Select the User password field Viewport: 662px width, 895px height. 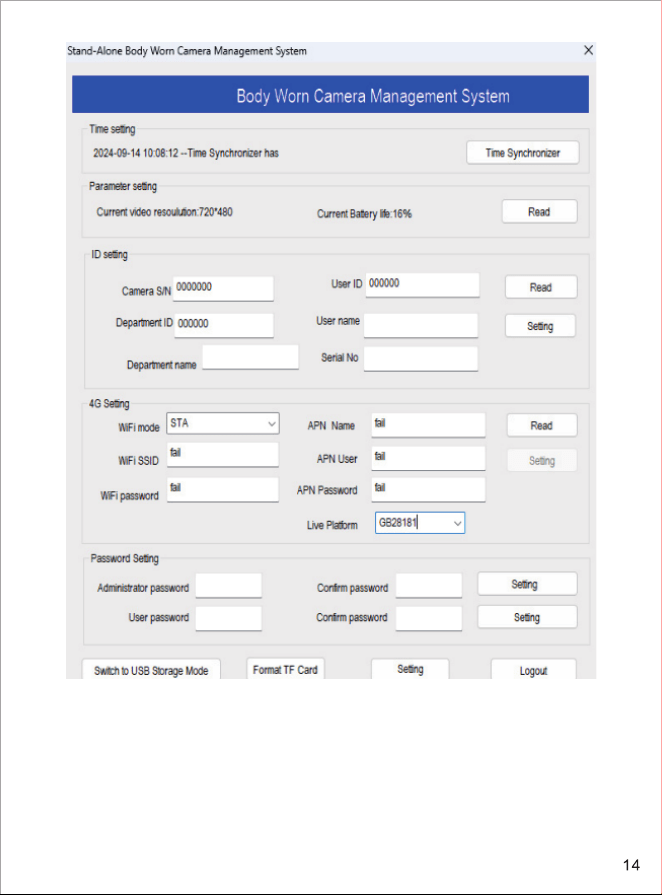[x=228, y=619]
